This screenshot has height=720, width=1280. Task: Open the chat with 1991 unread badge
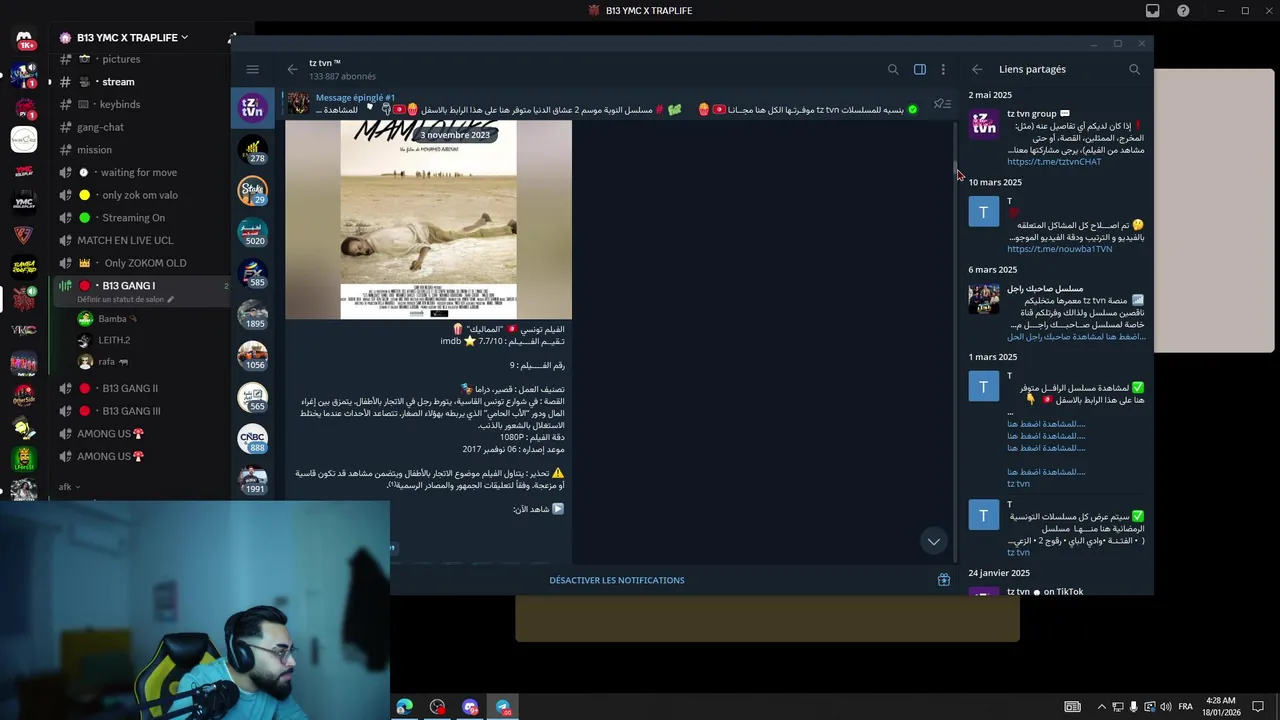252,481
